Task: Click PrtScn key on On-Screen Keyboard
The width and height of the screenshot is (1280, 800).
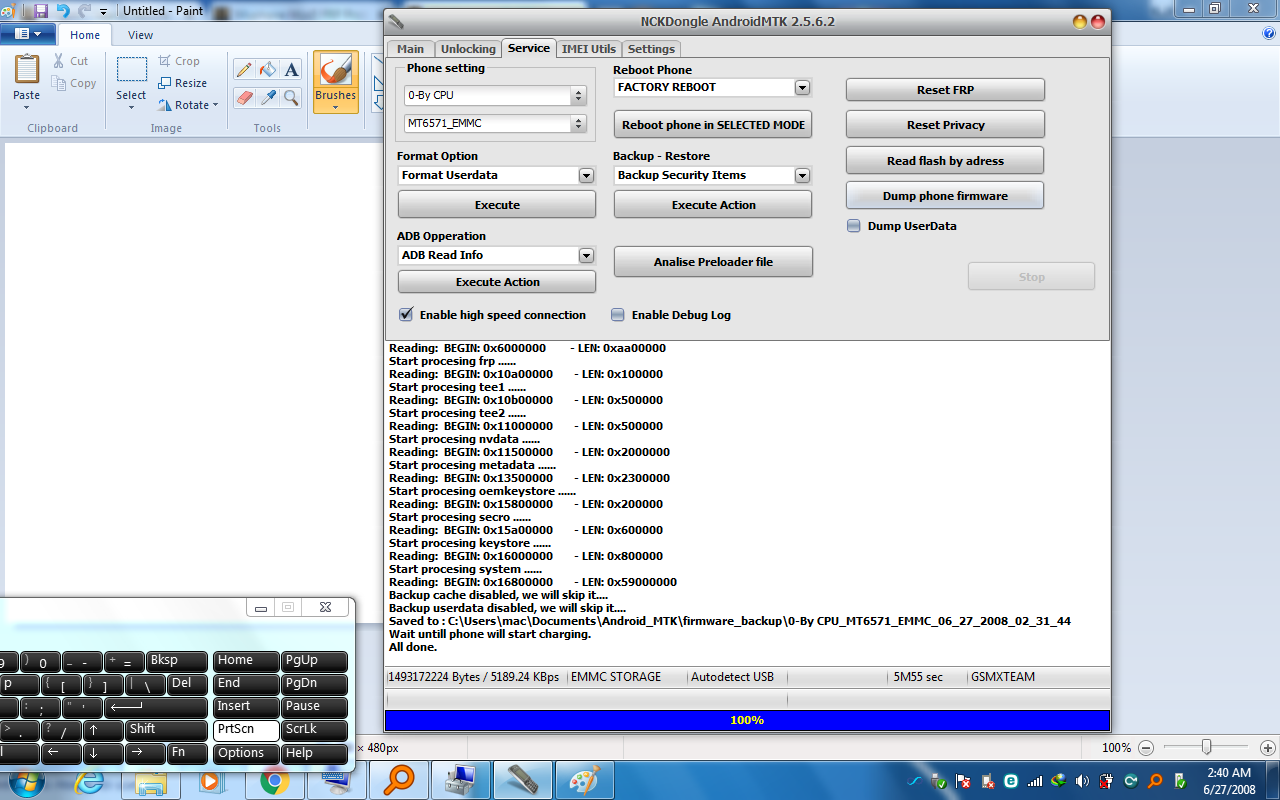Action: coord(246,729)
